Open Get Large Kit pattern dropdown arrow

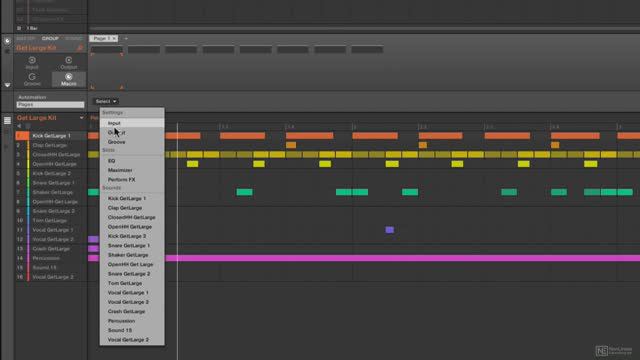click(x=82, y=118)
